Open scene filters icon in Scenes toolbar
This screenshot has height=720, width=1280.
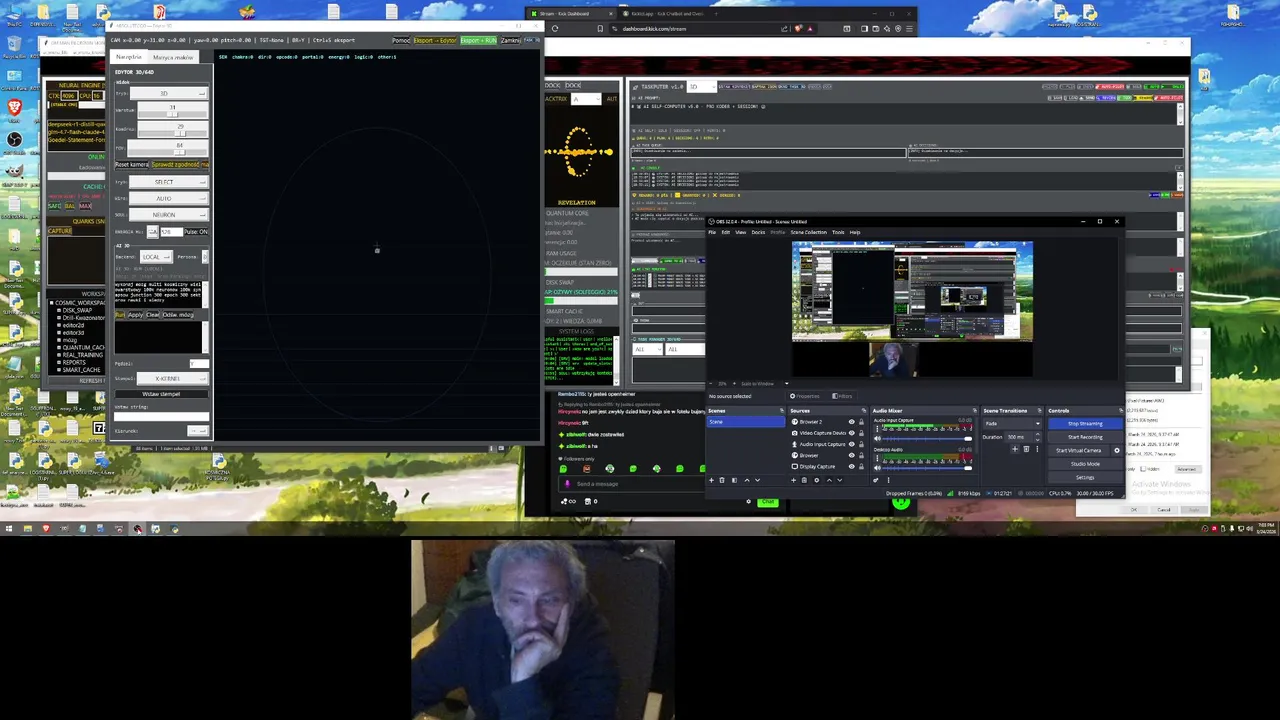click(734, 480)
